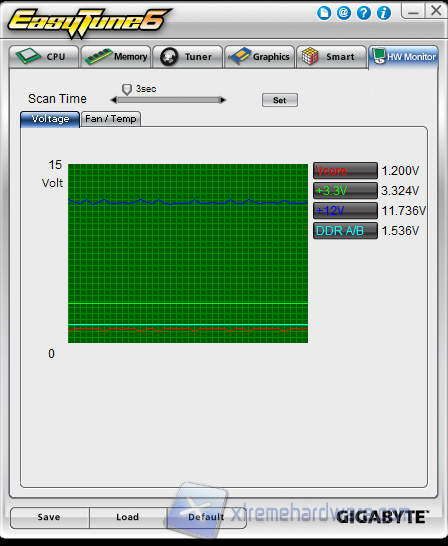Click the Scan Time slider handle

tap(127, 89)
